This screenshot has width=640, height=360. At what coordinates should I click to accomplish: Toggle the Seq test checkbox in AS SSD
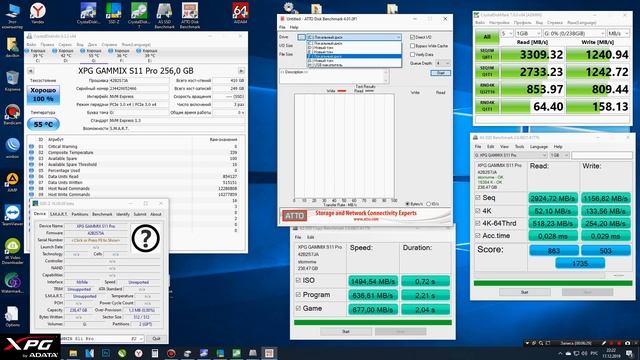tap(478, 198)
